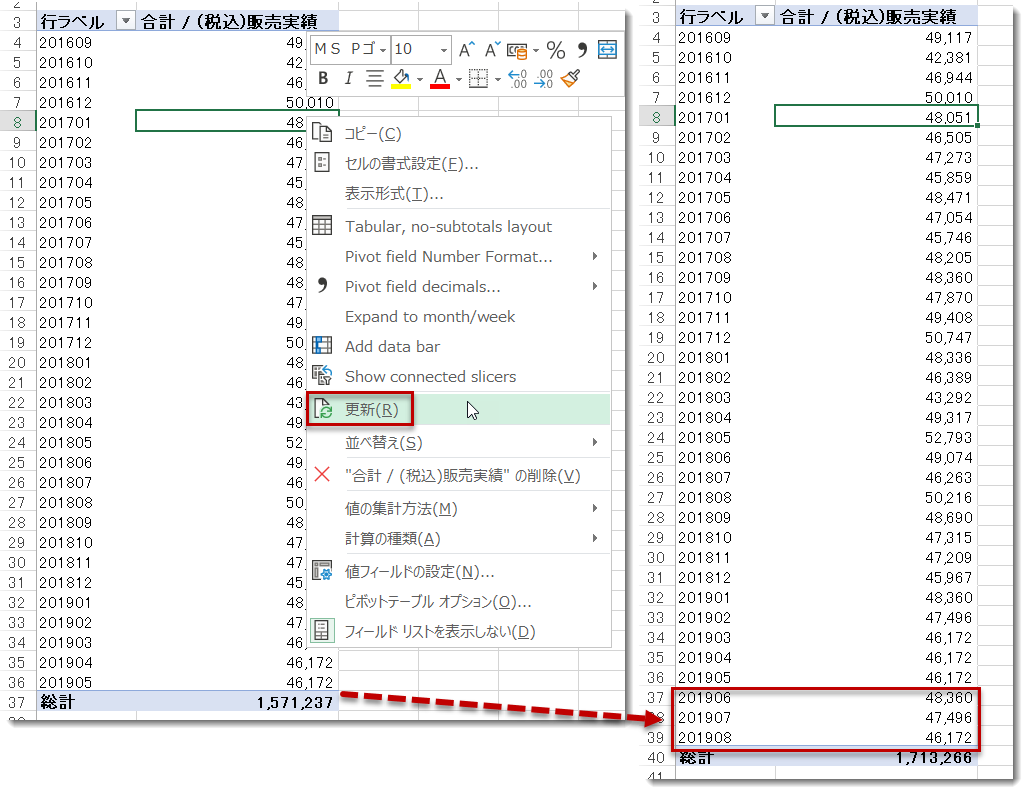Open 値の集計方法(M) submenu
Image resolution: width=1028 pixels, height=794 pixels.
459,508
